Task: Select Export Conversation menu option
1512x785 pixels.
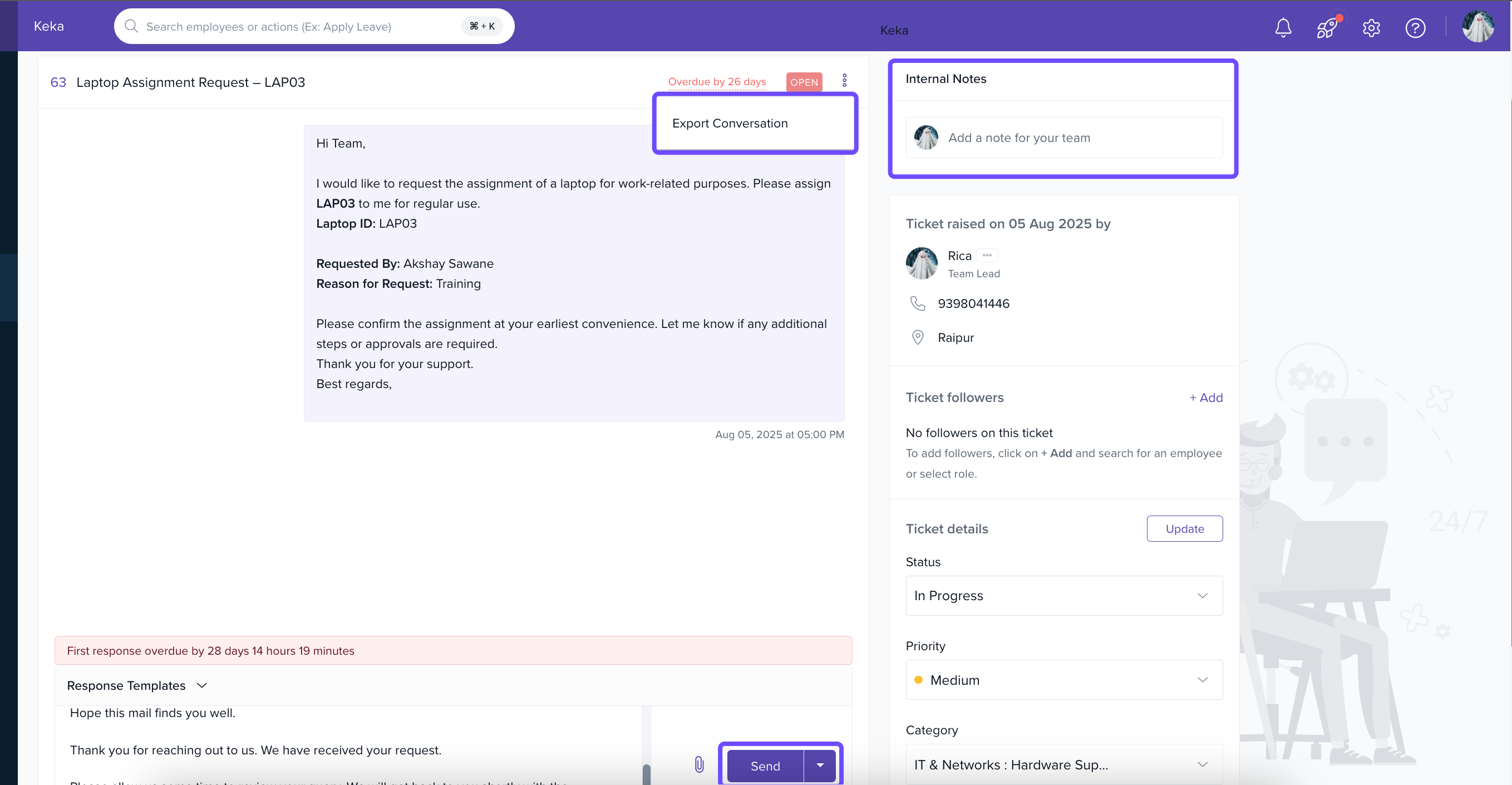Action: point(730,123)
